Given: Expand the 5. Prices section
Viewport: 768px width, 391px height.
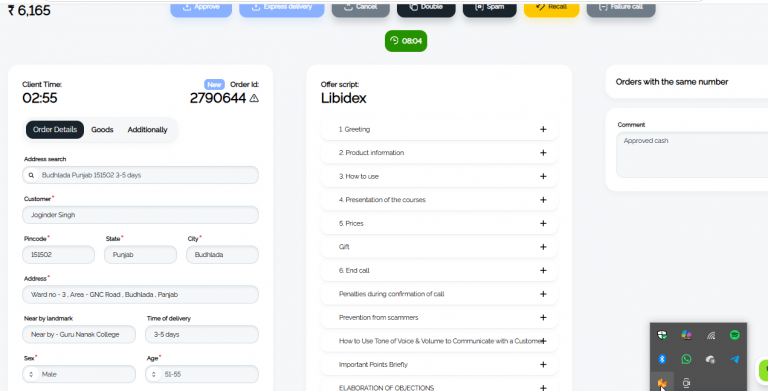Looking at the screenshot, I should [439, 223].
